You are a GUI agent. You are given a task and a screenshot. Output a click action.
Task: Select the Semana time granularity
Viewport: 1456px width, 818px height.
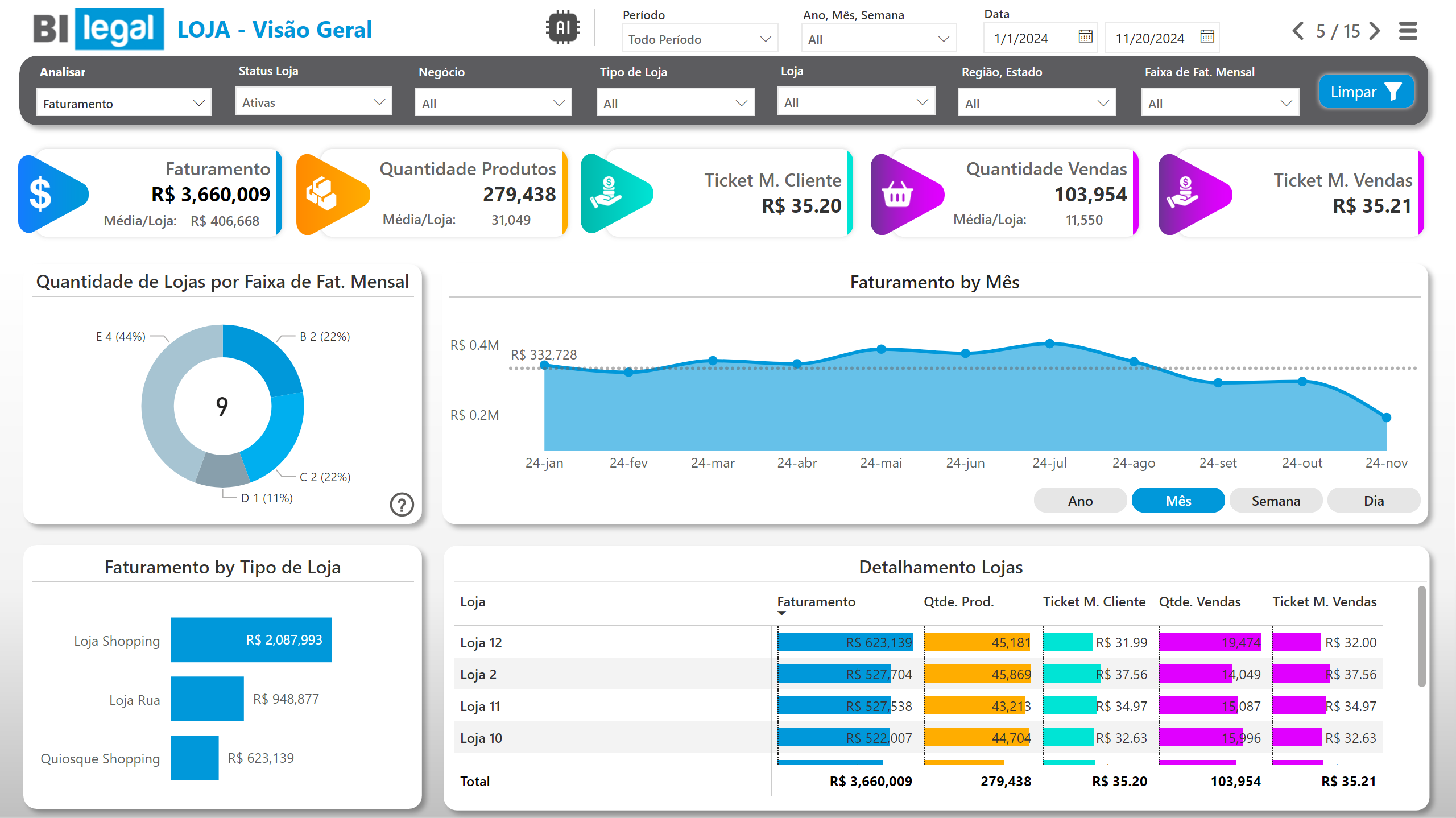1276,501
